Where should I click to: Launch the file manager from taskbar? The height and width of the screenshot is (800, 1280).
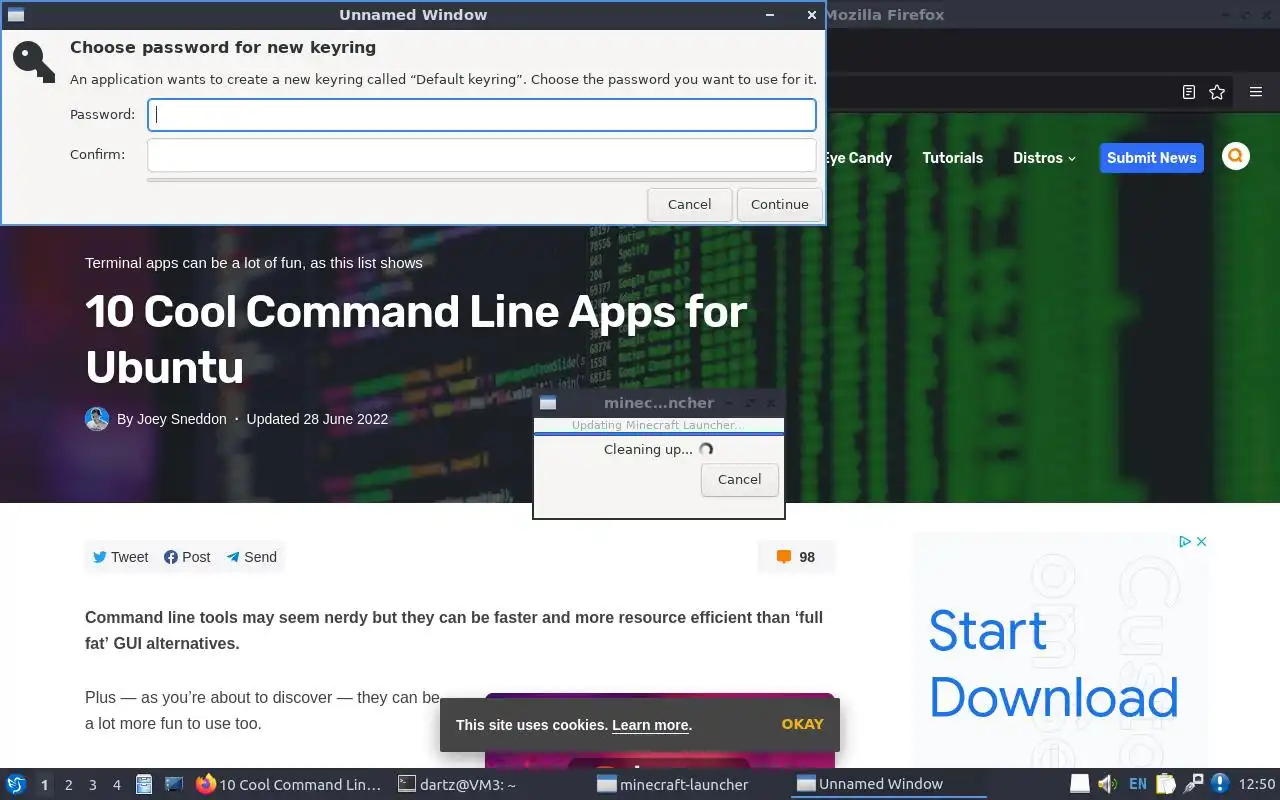tap(144, 784)
